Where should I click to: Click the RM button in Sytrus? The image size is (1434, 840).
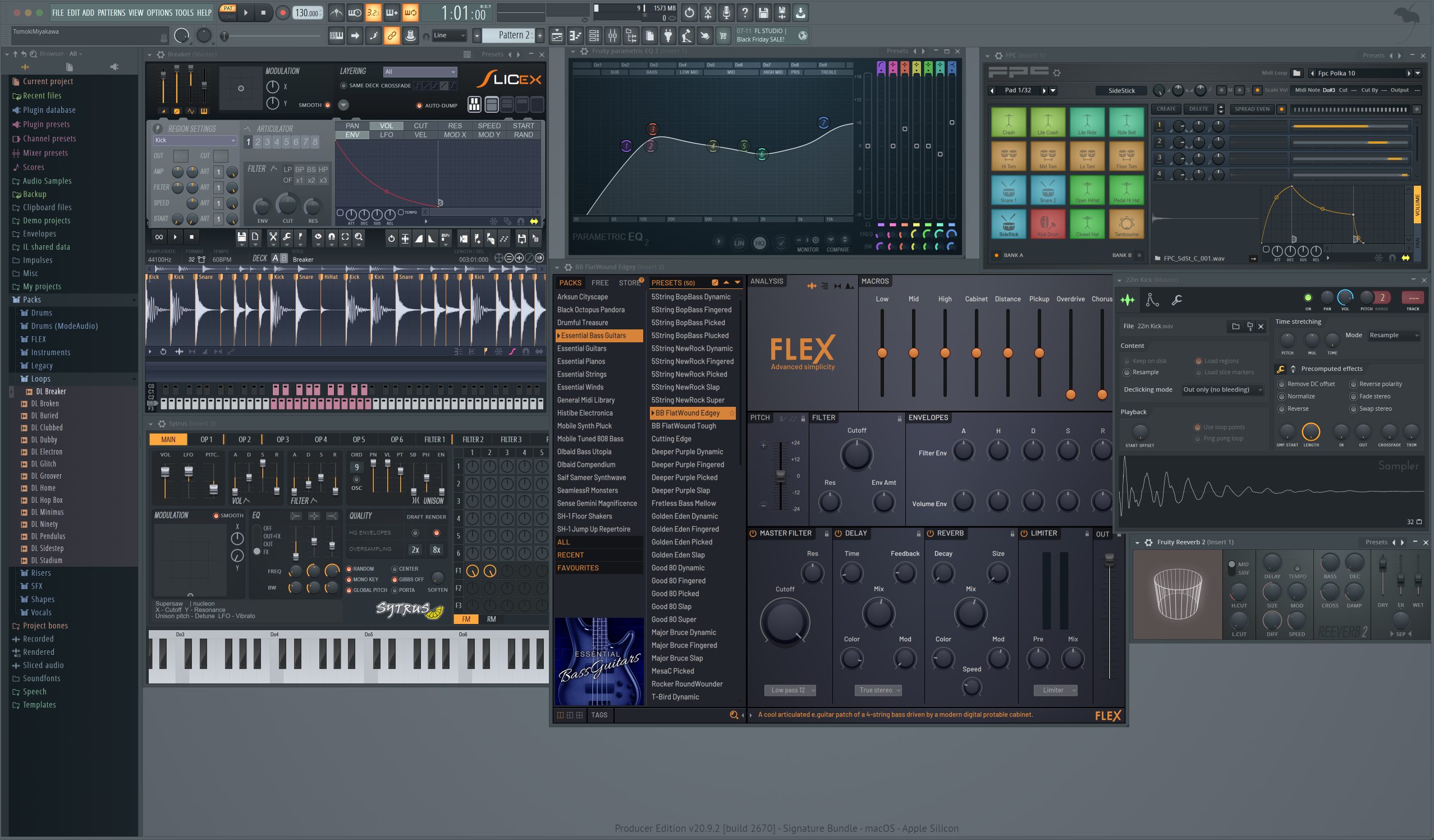click(x=491, y=619)
